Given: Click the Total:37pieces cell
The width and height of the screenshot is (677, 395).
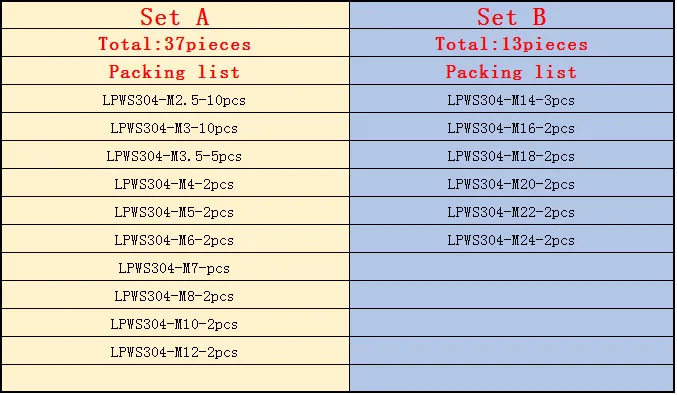Looking at the screenshot, I should tap(175, 43).
